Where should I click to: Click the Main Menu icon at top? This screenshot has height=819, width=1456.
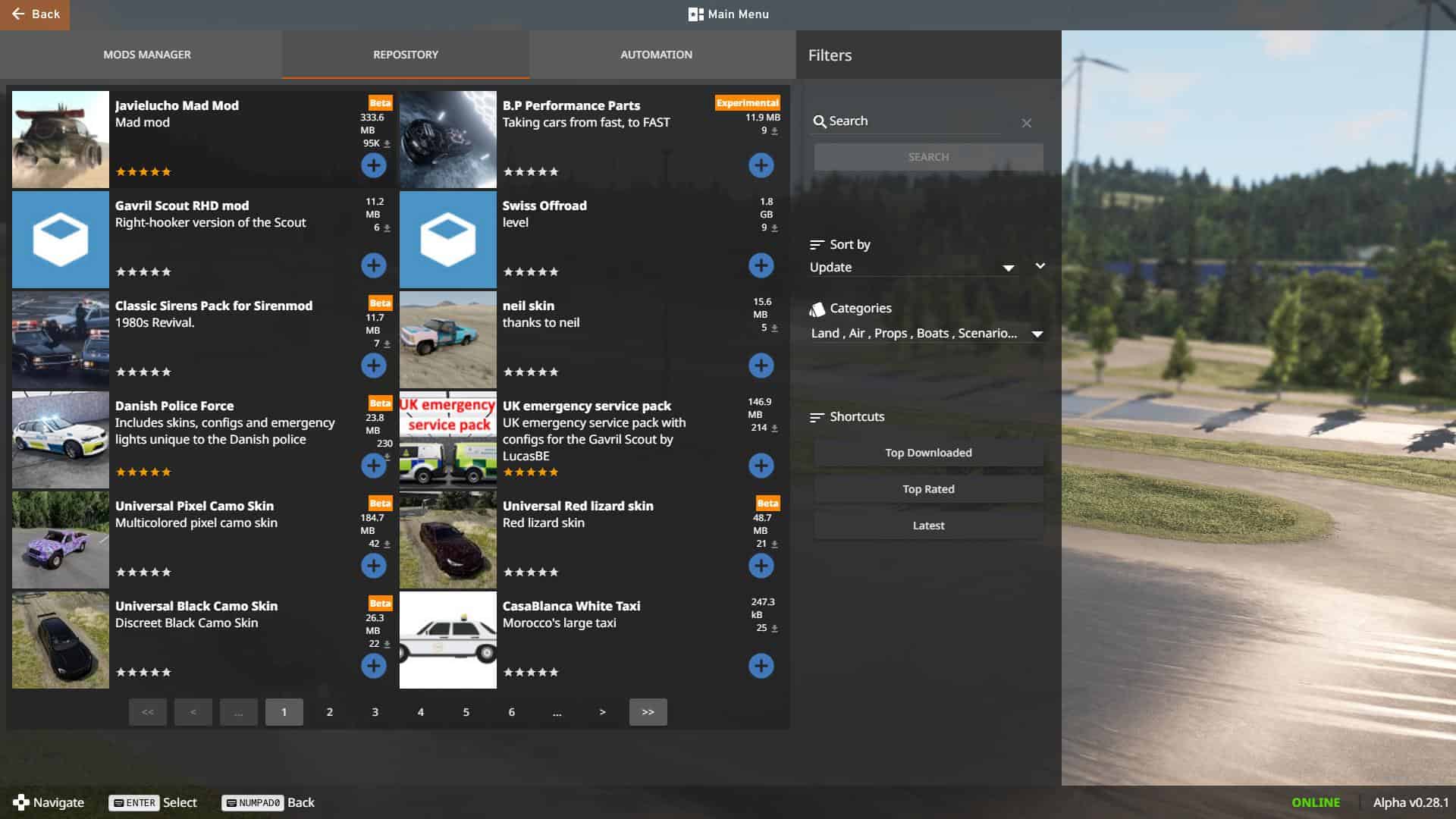tap(695, 14)
